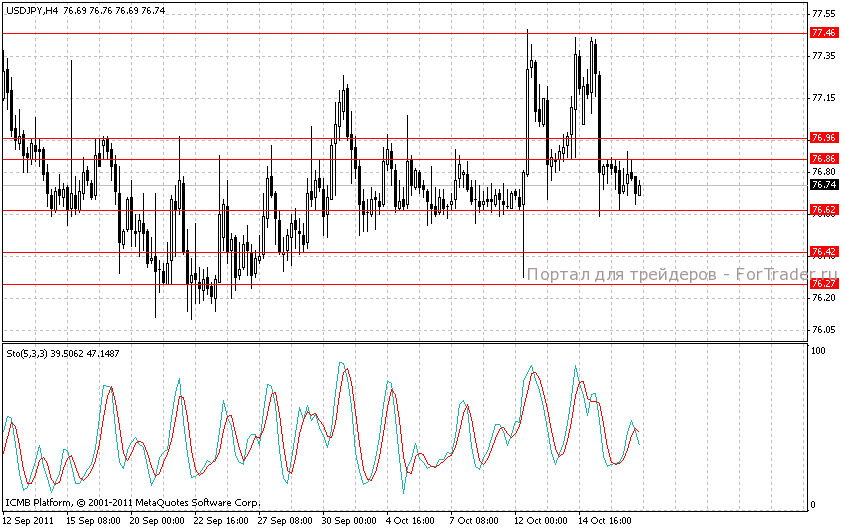The width and height of the screenshot is (845, 528).
Task: Click the 12 Oct 00:00 time axis label
Action: point(541,520)
